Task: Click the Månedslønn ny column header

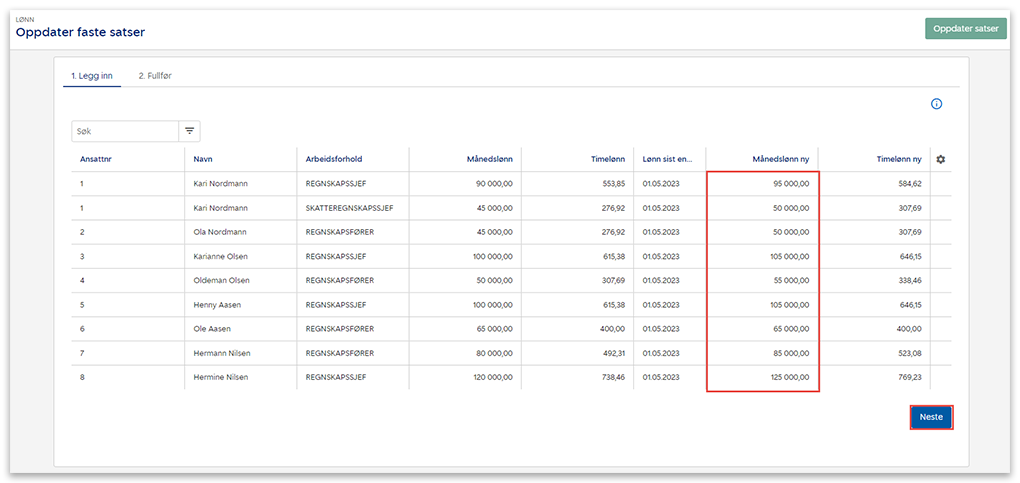Action: [x=780, y=160]
